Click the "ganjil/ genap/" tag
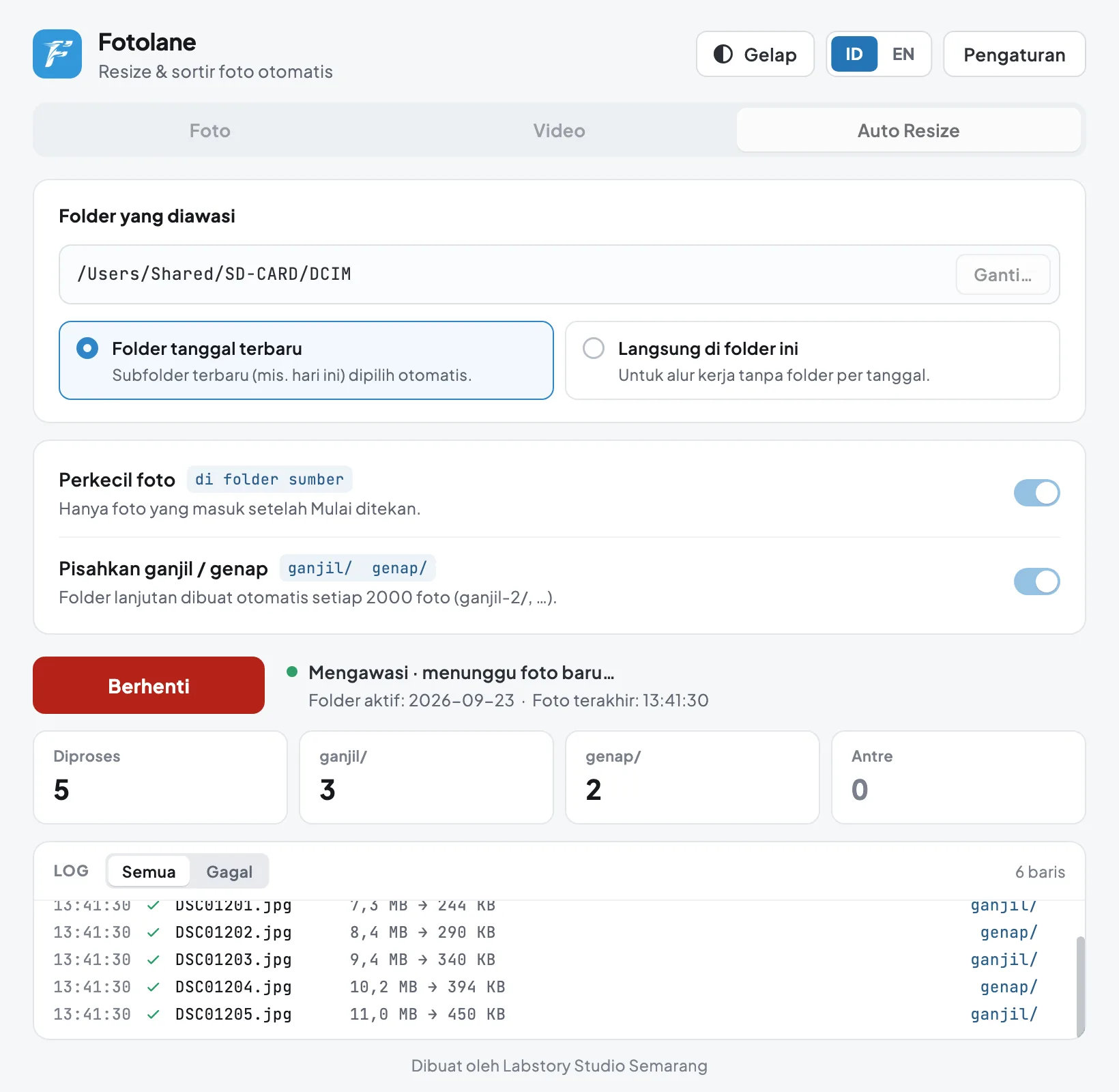 (x=358, y=568)
